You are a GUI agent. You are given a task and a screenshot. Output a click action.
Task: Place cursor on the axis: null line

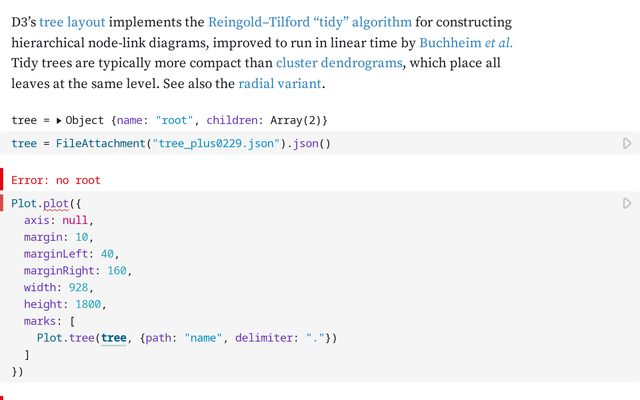(56, 220)
